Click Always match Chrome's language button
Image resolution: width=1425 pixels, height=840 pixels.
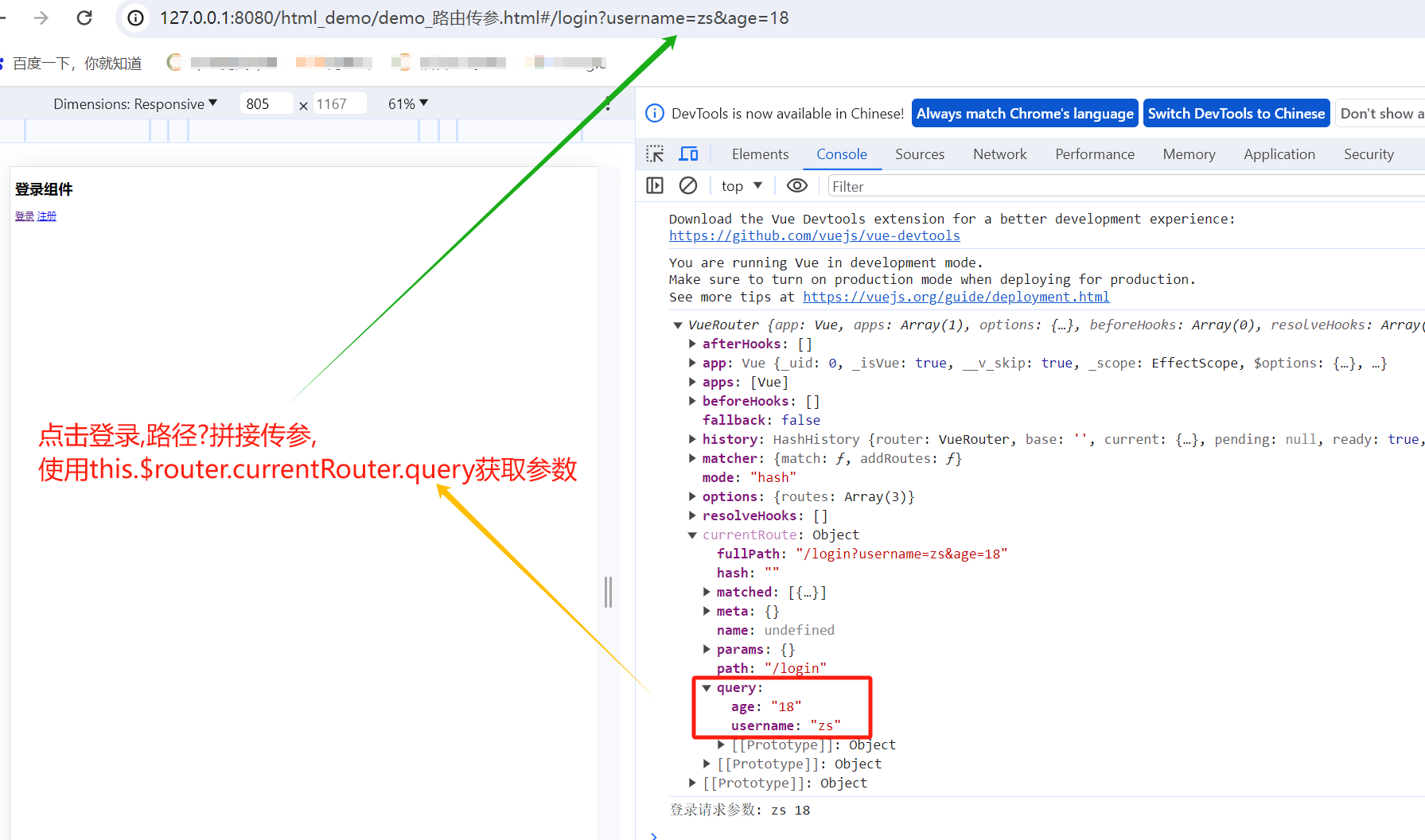(1025, 113)
